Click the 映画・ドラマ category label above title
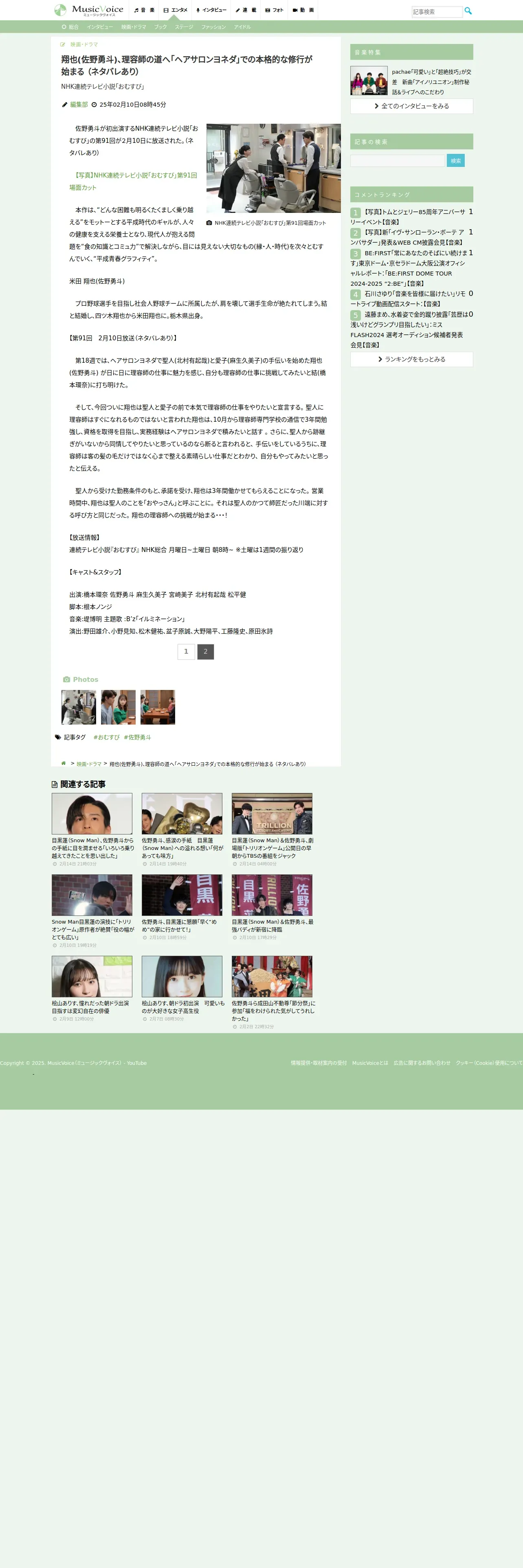 point(84,44)
